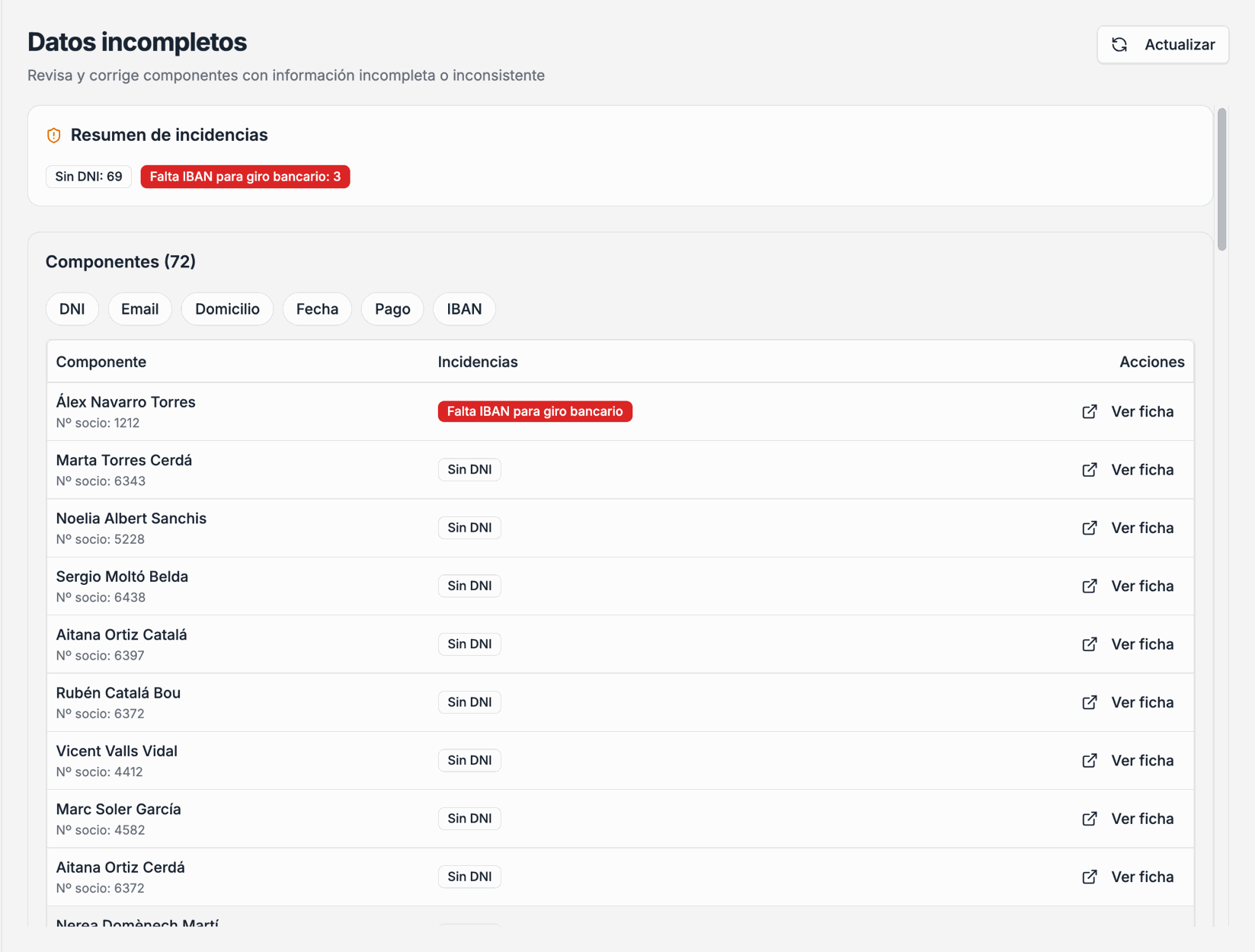This screenshot has width=1255, height=952.
Task: Click Nº socio: 6397 text
Action: (x=100, y=656)
